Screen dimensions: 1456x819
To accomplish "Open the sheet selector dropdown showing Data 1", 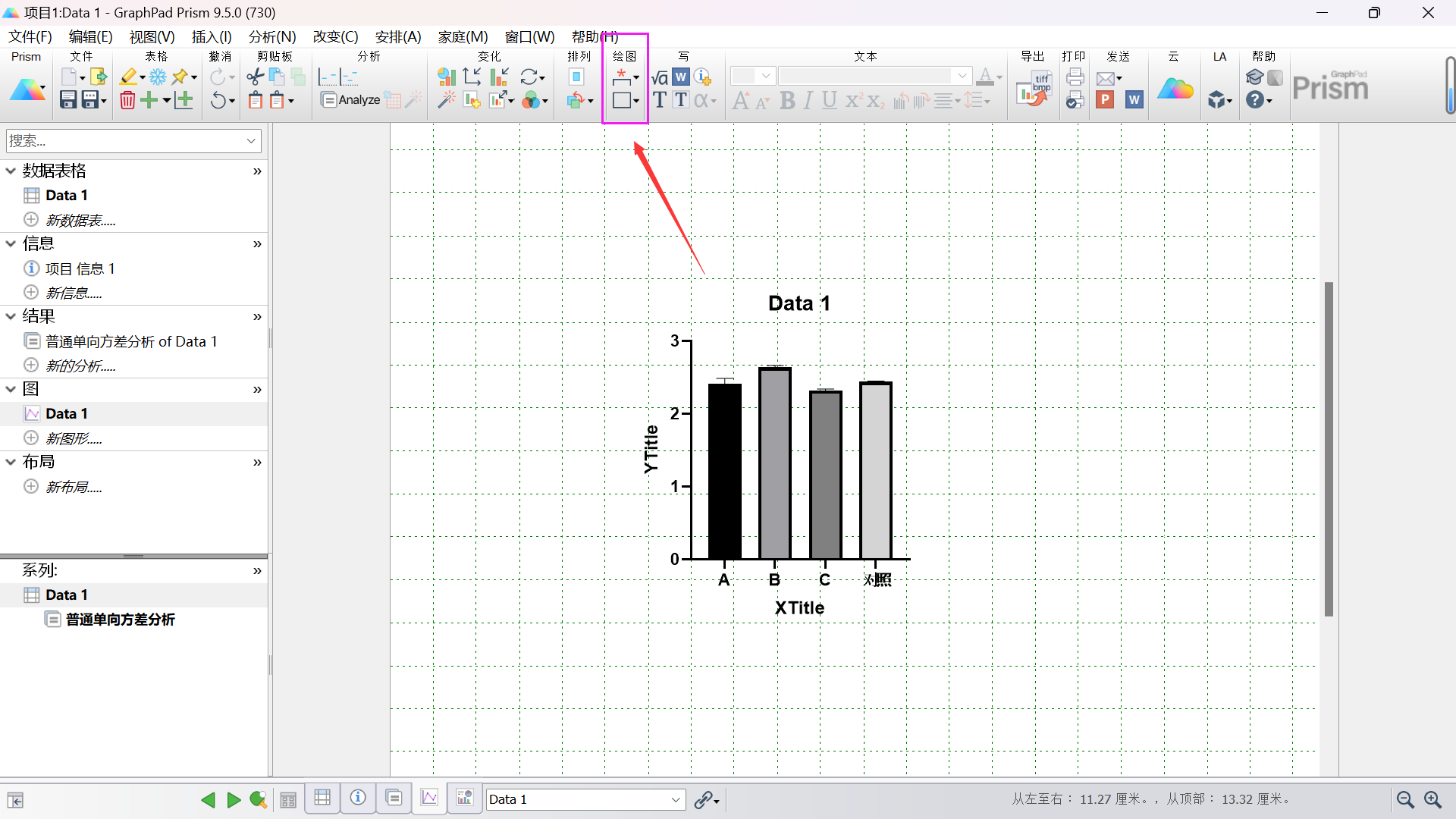I will [675, 799].
